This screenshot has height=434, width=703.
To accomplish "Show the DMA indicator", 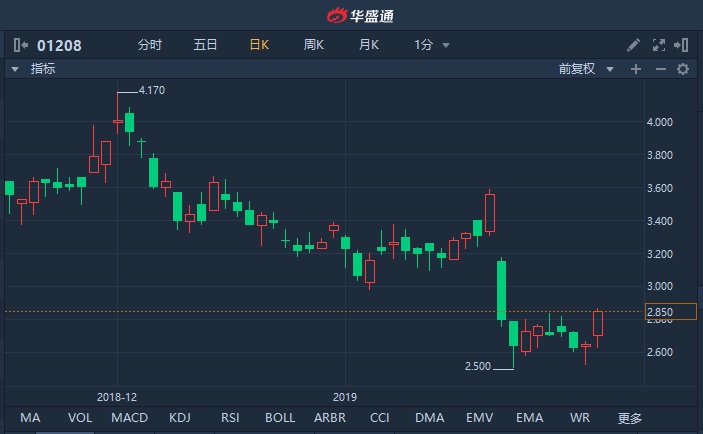I will (430, 418).
